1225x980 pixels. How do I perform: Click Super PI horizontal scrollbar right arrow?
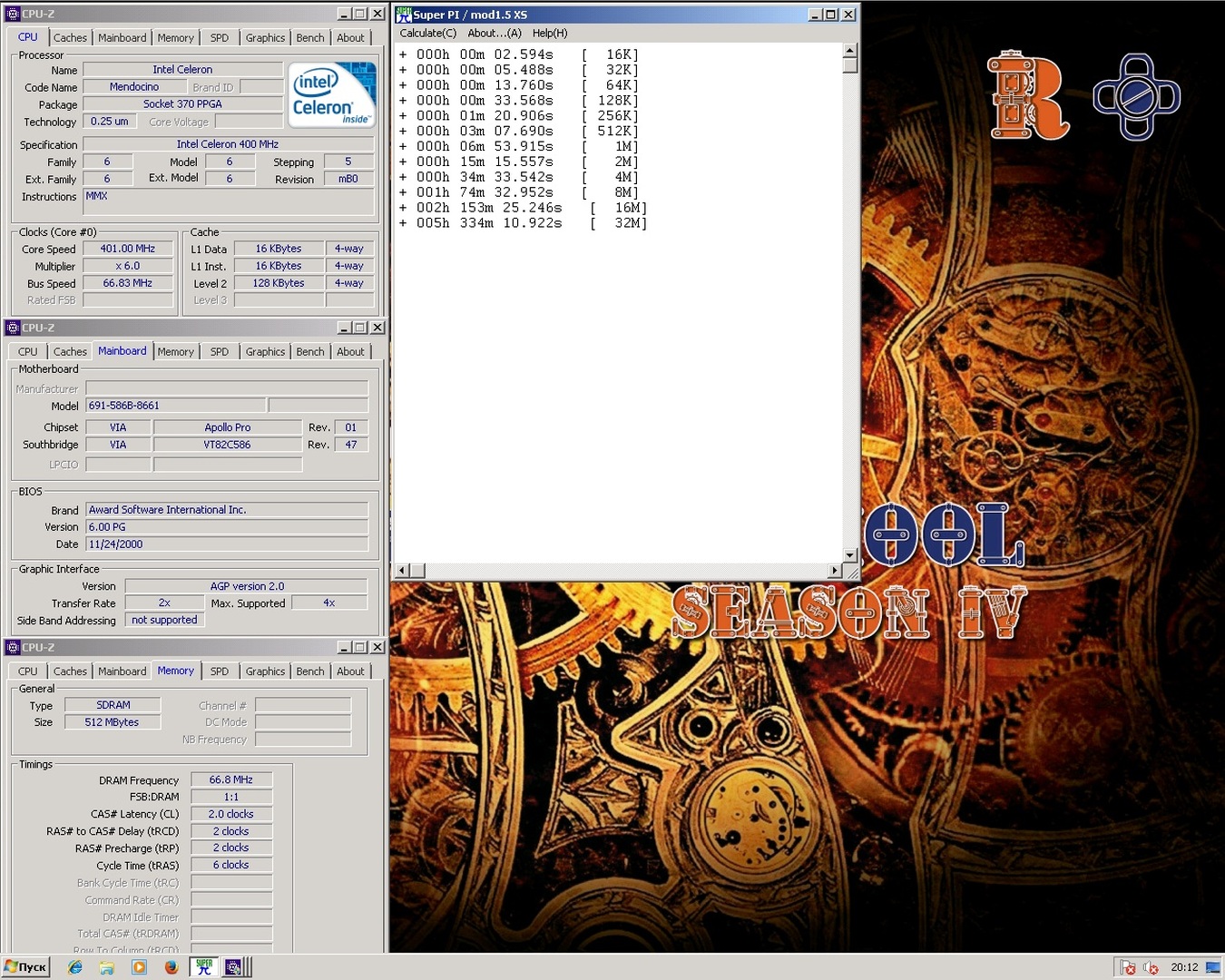(835, 571)
